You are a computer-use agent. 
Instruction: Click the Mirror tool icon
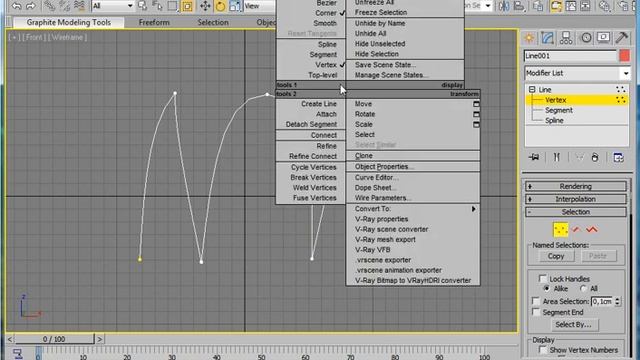504,6
